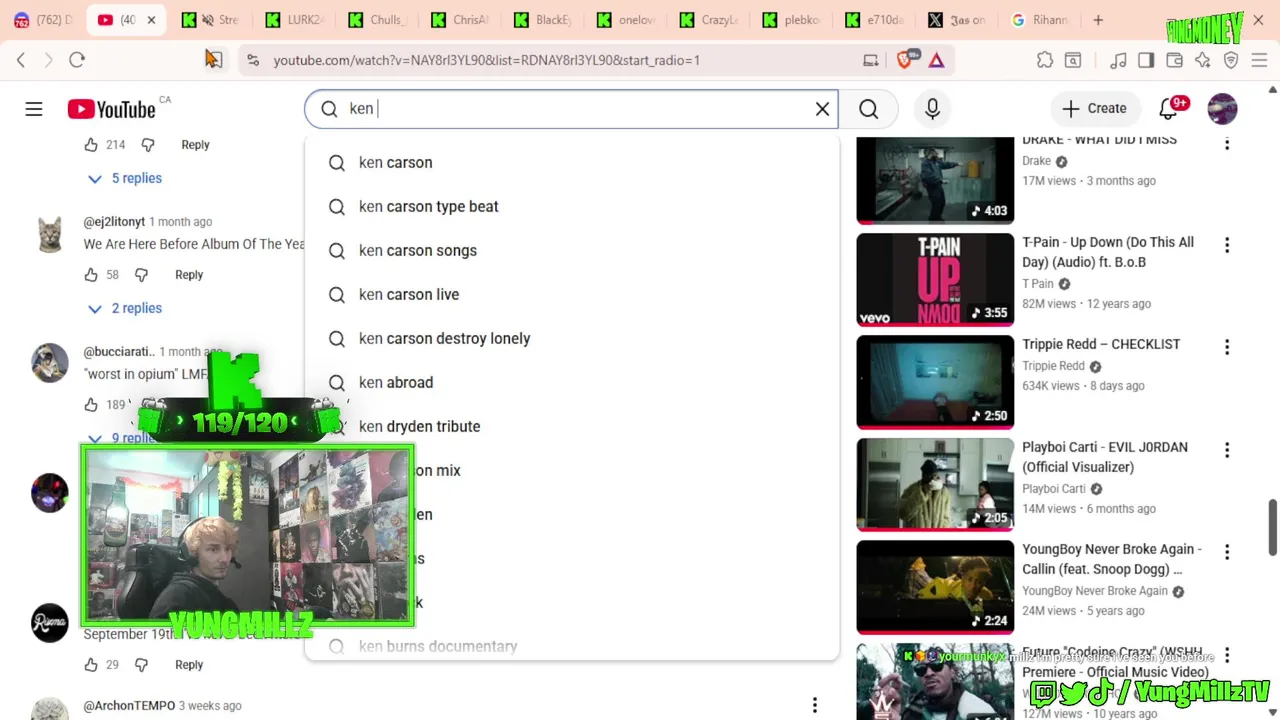Switch to the Rihanna Google tab

pyautogui.click(x=1040, y=20)
